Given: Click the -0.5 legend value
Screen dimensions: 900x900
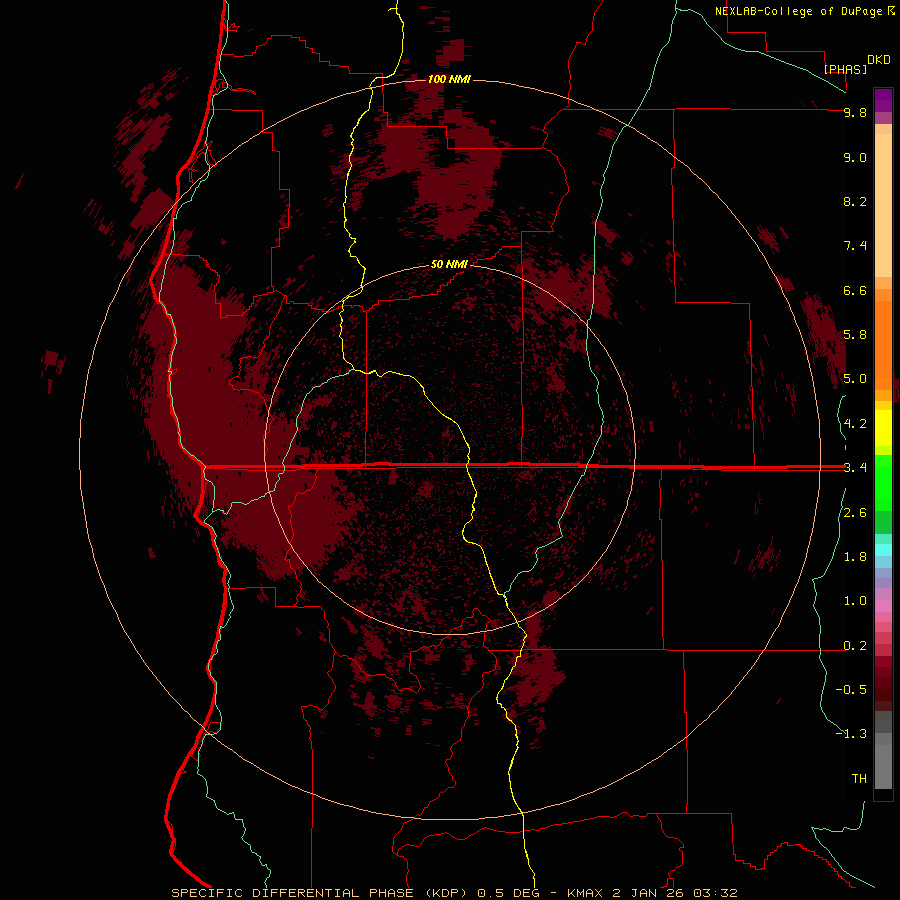Looking at the screenshot, I should coord(851,690).
